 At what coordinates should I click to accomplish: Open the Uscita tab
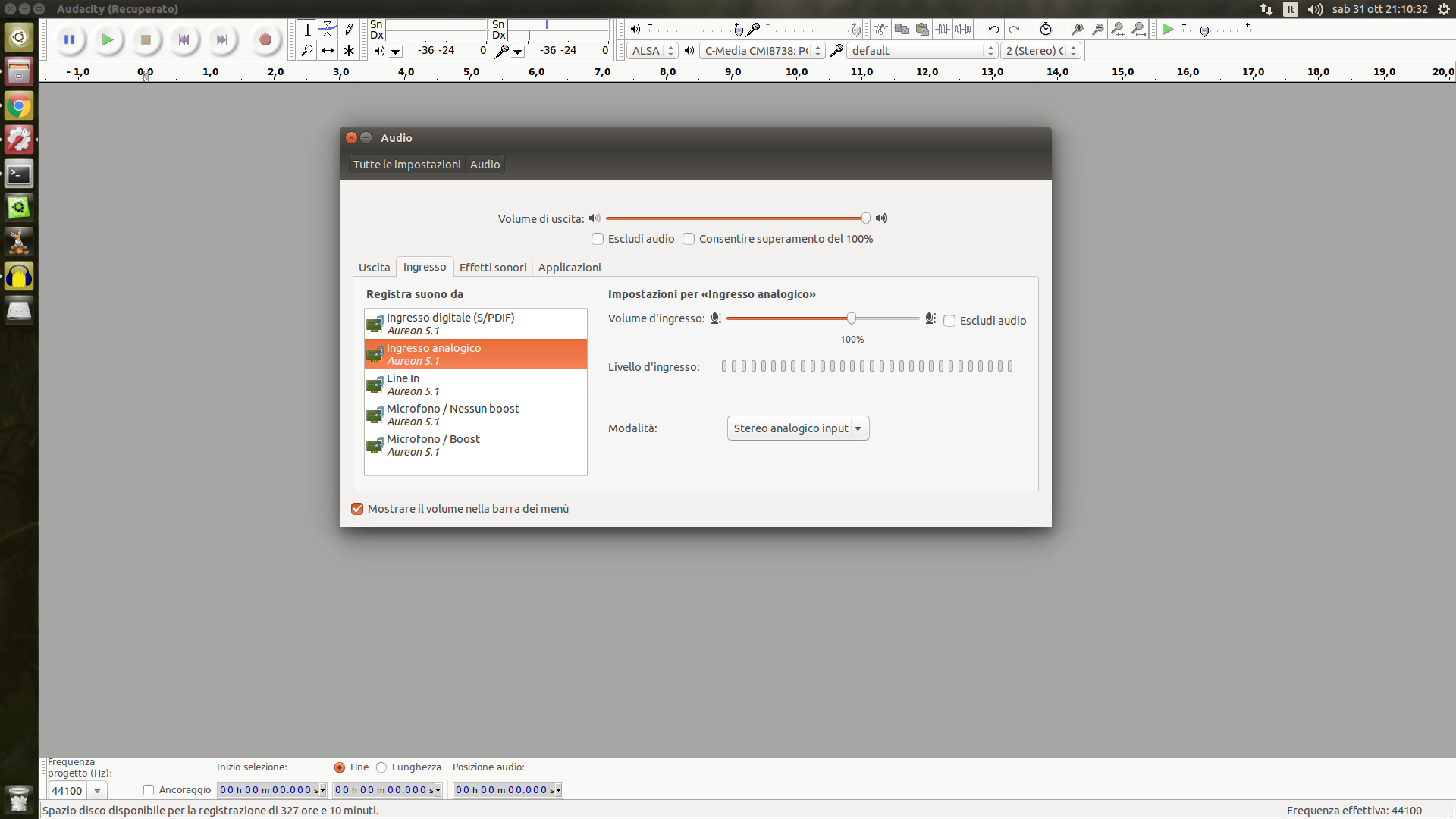[374, 268]
